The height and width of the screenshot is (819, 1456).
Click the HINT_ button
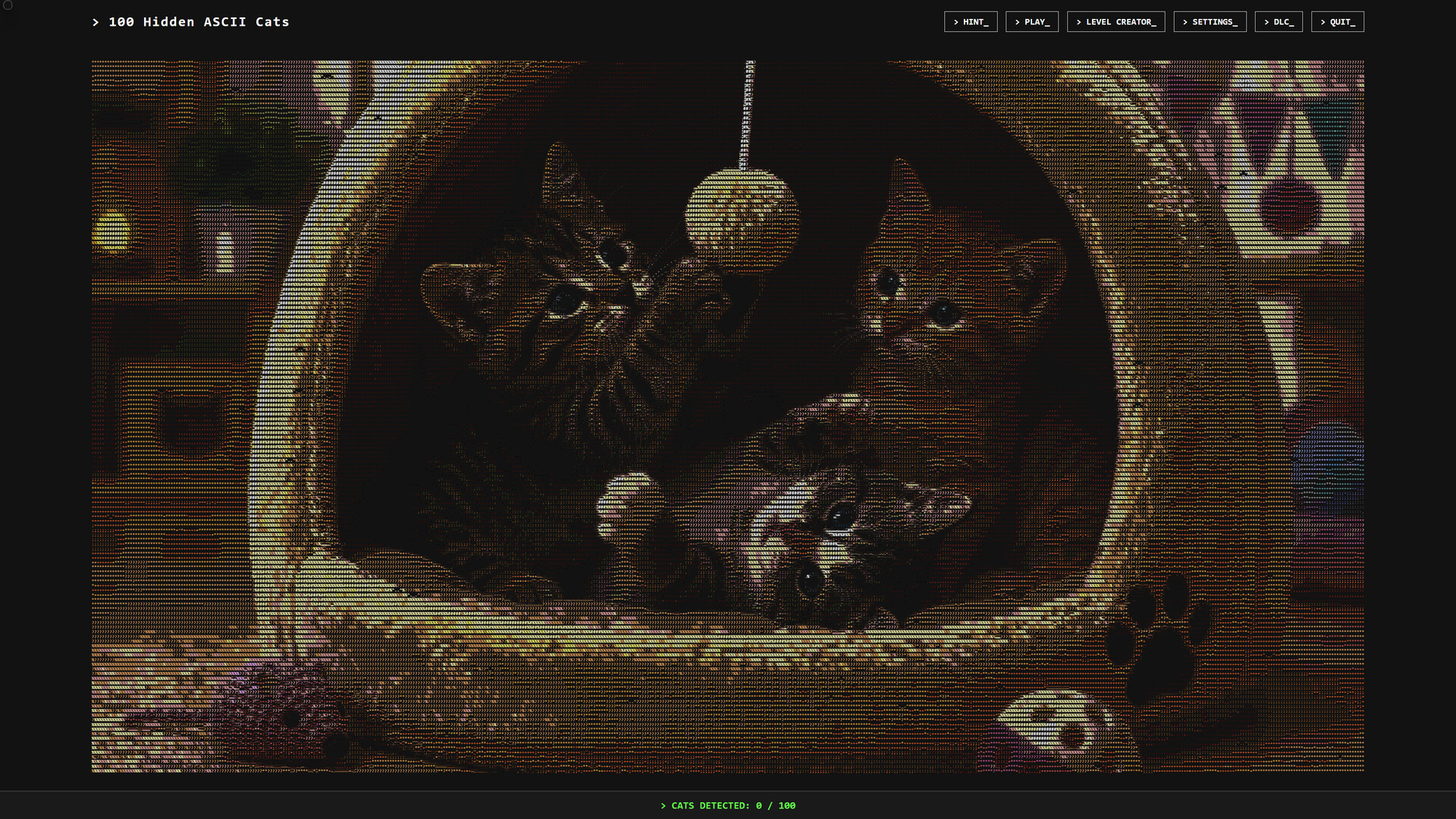tap(971, 22)
